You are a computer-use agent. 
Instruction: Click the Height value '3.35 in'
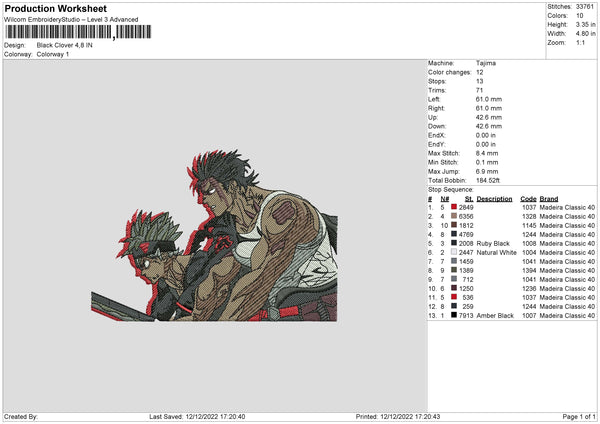pyautogui.click(x=586, y=24)
